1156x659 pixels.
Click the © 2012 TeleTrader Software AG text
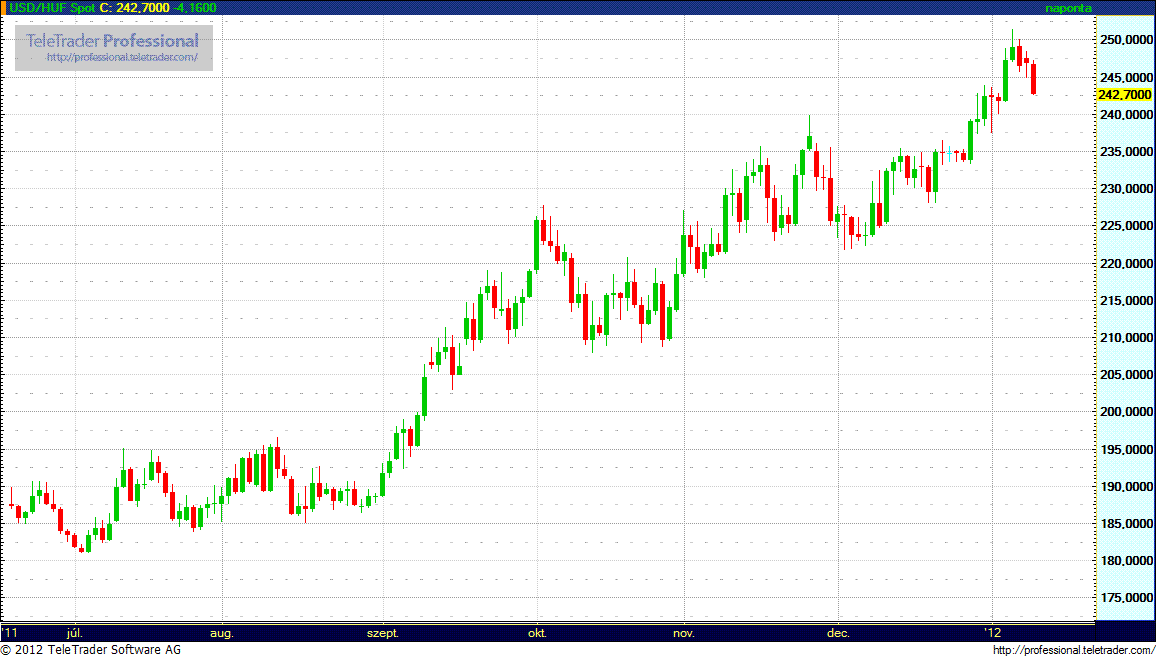point(91,650)
